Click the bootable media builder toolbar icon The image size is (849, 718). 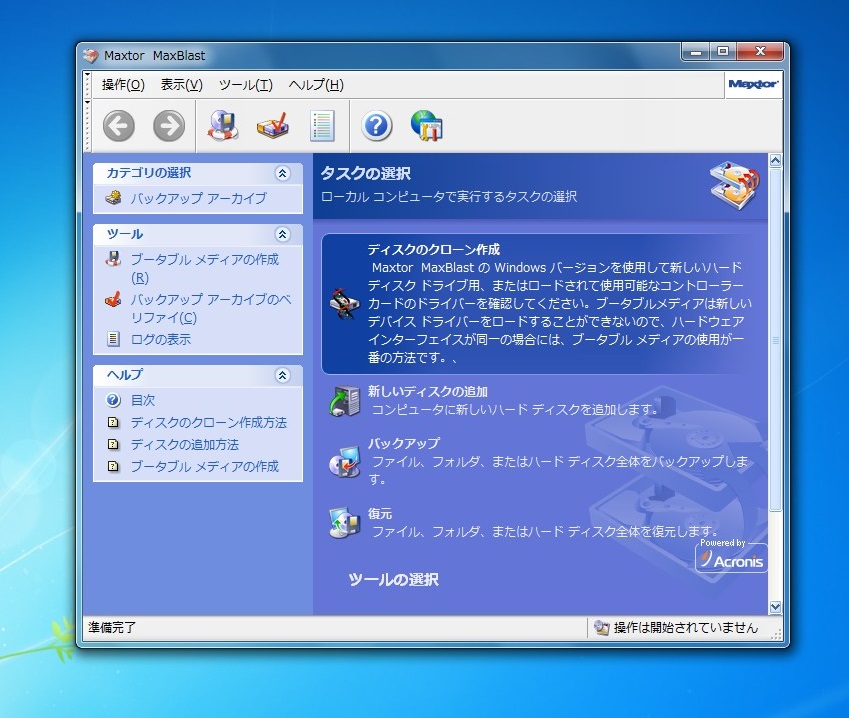(x=223, y=126)
